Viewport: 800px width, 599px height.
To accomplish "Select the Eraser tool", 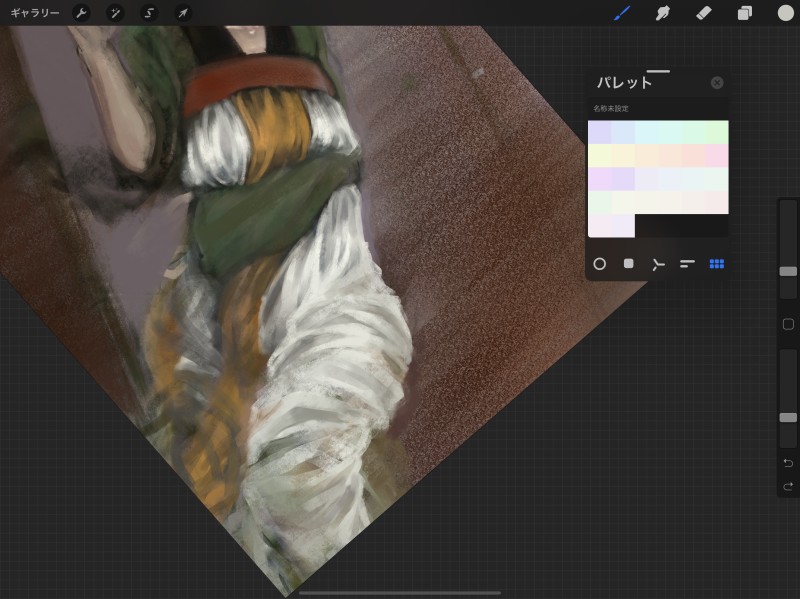I will [704, 13].
